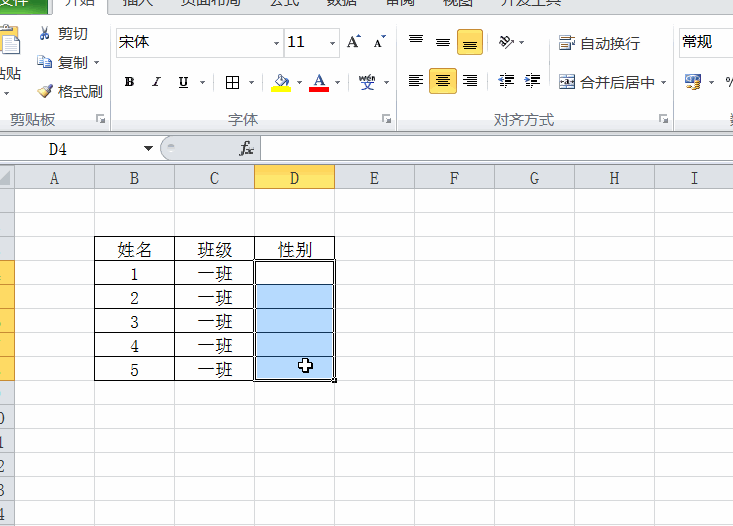
Task: Toggle Bold formatting
Action: tap(129, 82)
